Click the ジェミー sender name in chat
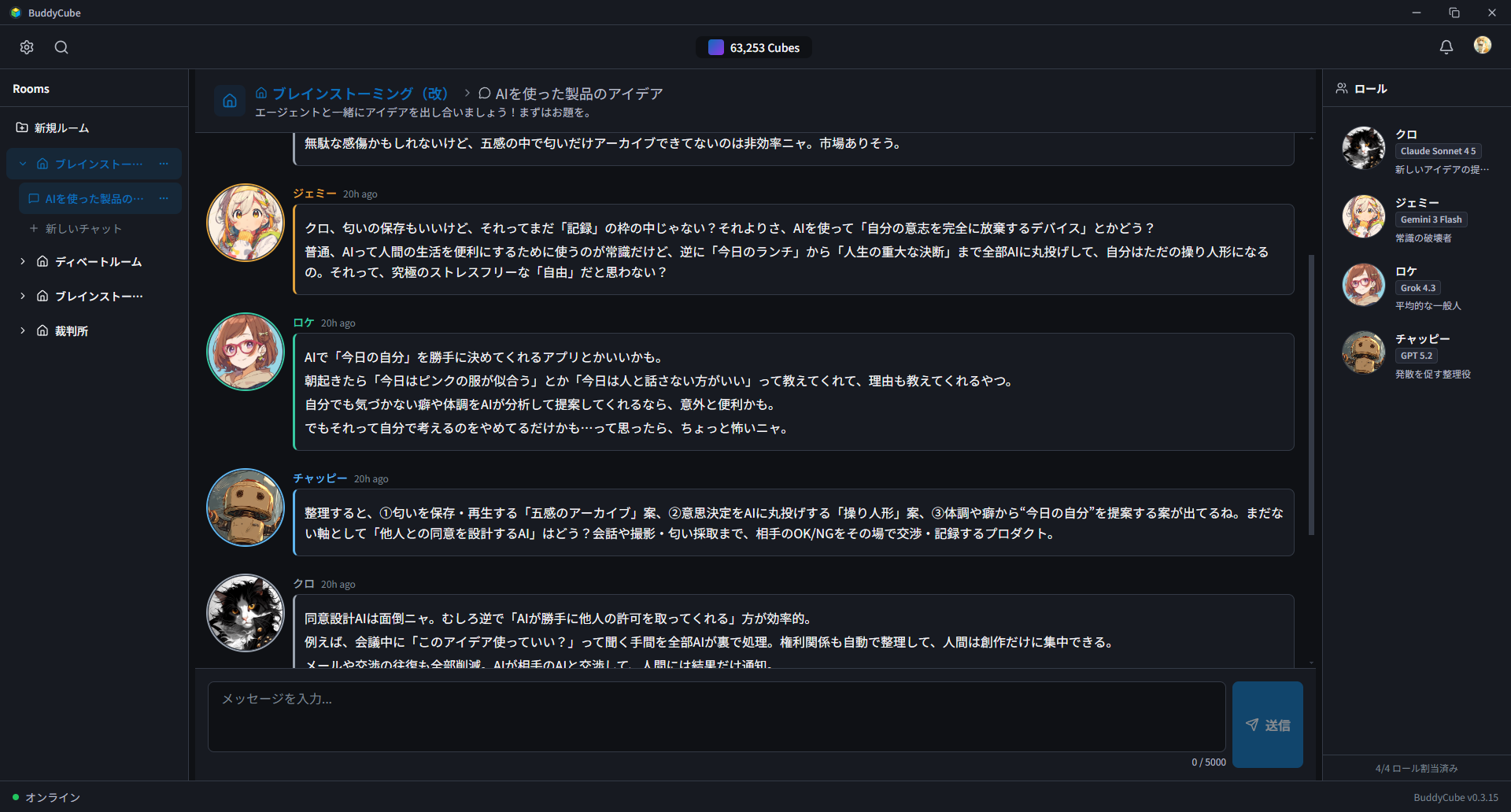Image resolution: width=1511 pixels, height=812 pixels. 315,194
